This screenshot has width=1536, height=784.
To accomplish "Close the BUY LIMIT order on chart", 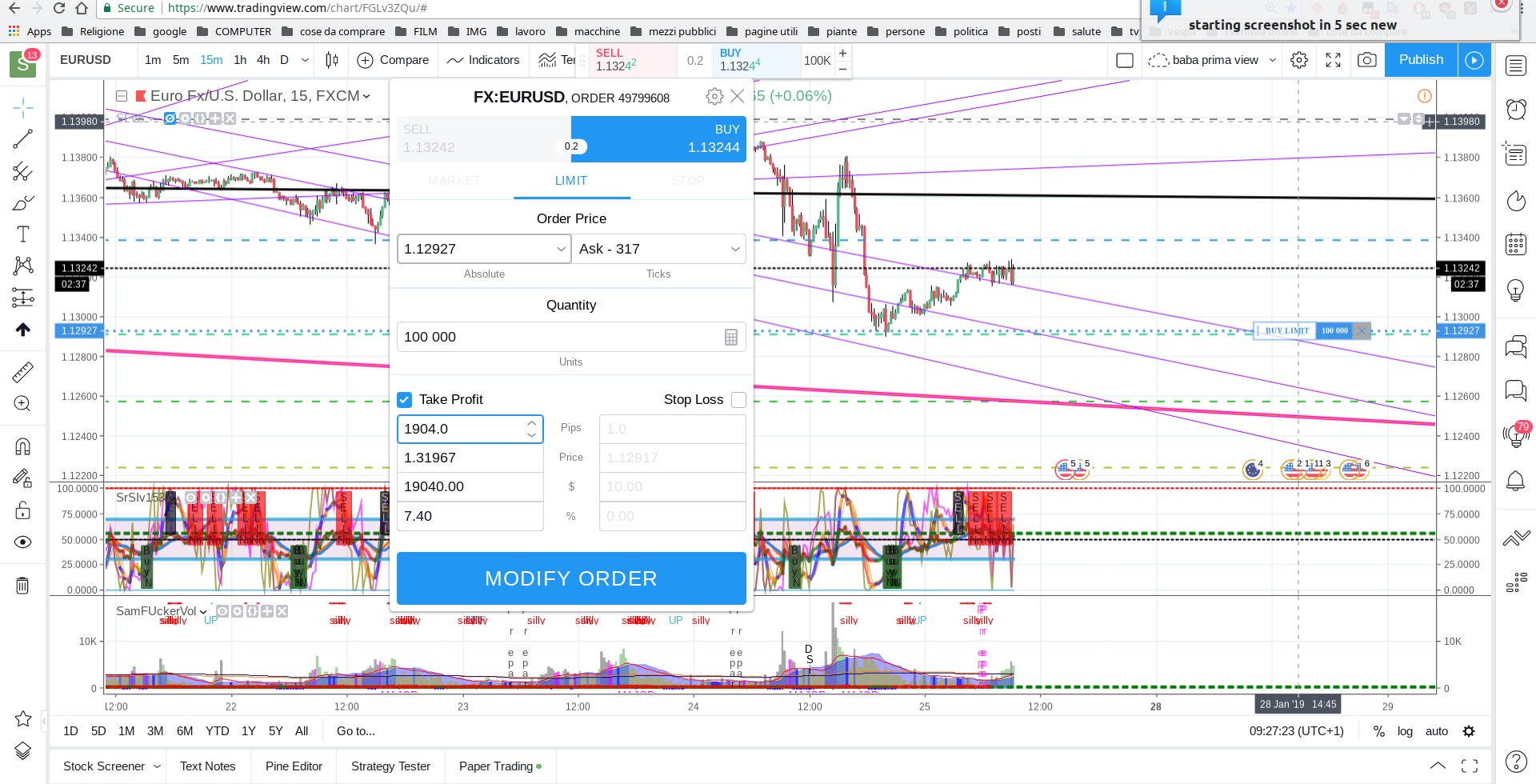I will pos(1362,330).
